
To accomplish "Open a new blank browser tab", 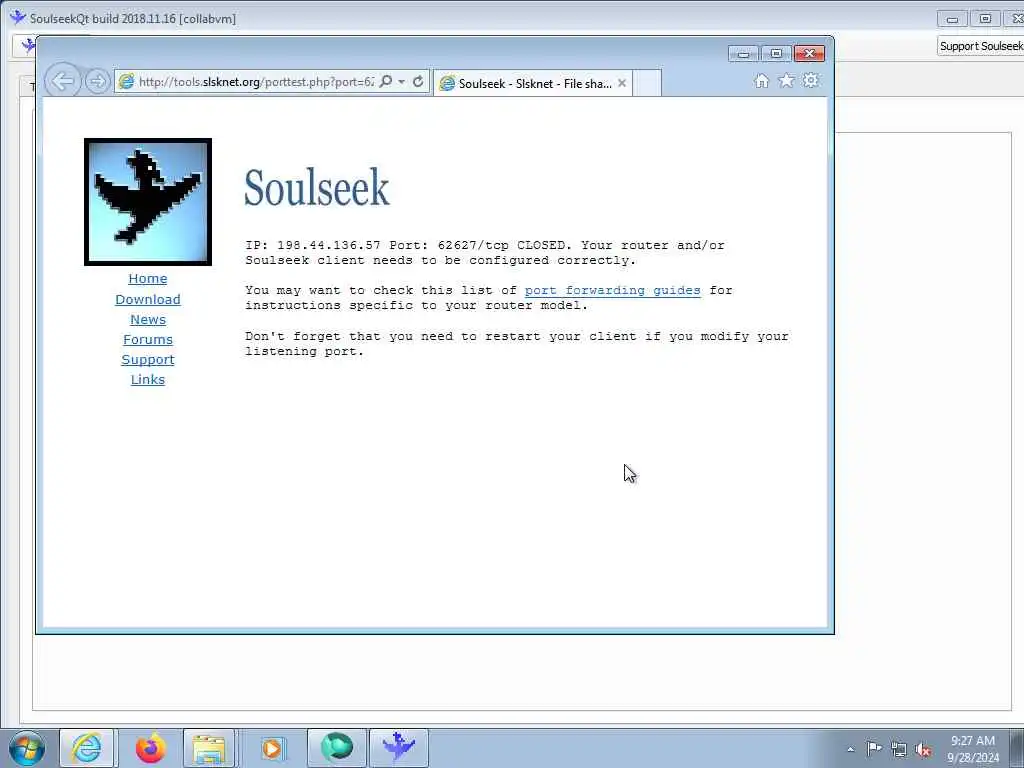I will pyautogui.click(x=647, y=84).
